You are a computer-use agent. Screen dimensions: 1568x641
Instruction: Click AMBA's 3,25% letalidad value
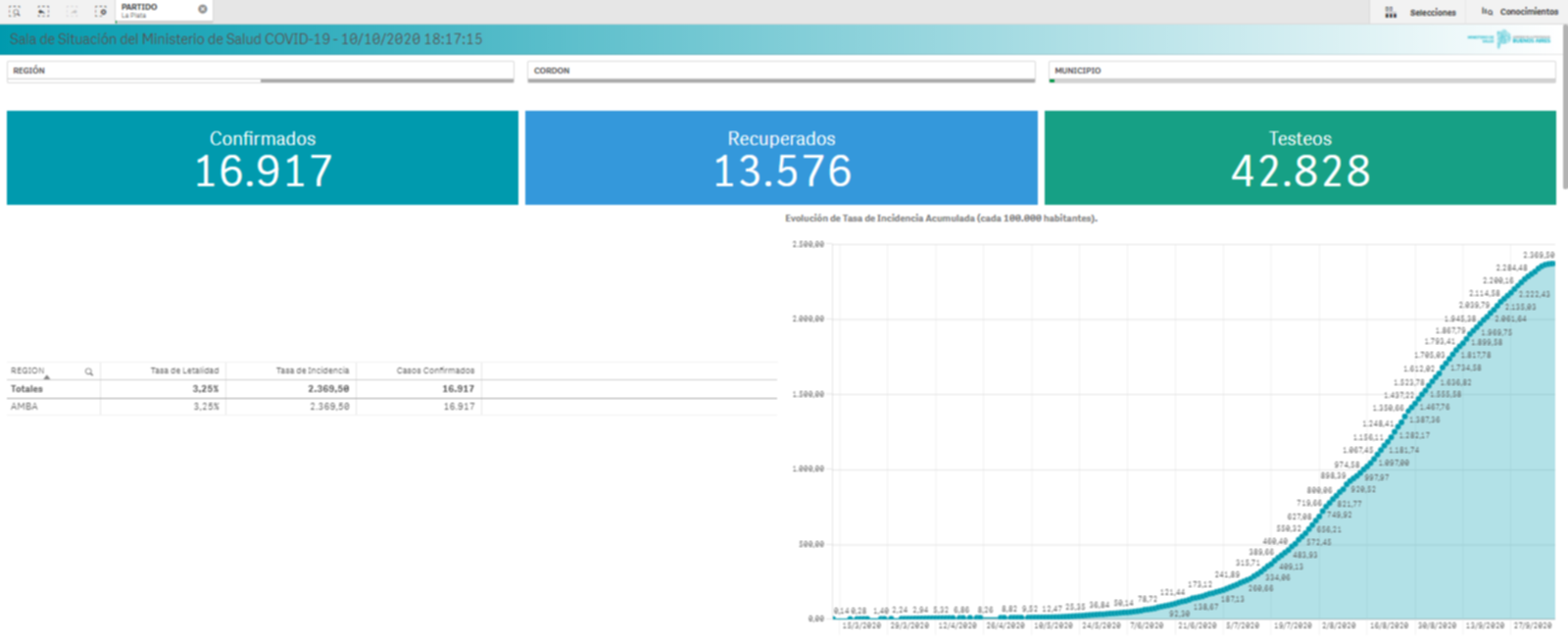[x=206, y=406]
